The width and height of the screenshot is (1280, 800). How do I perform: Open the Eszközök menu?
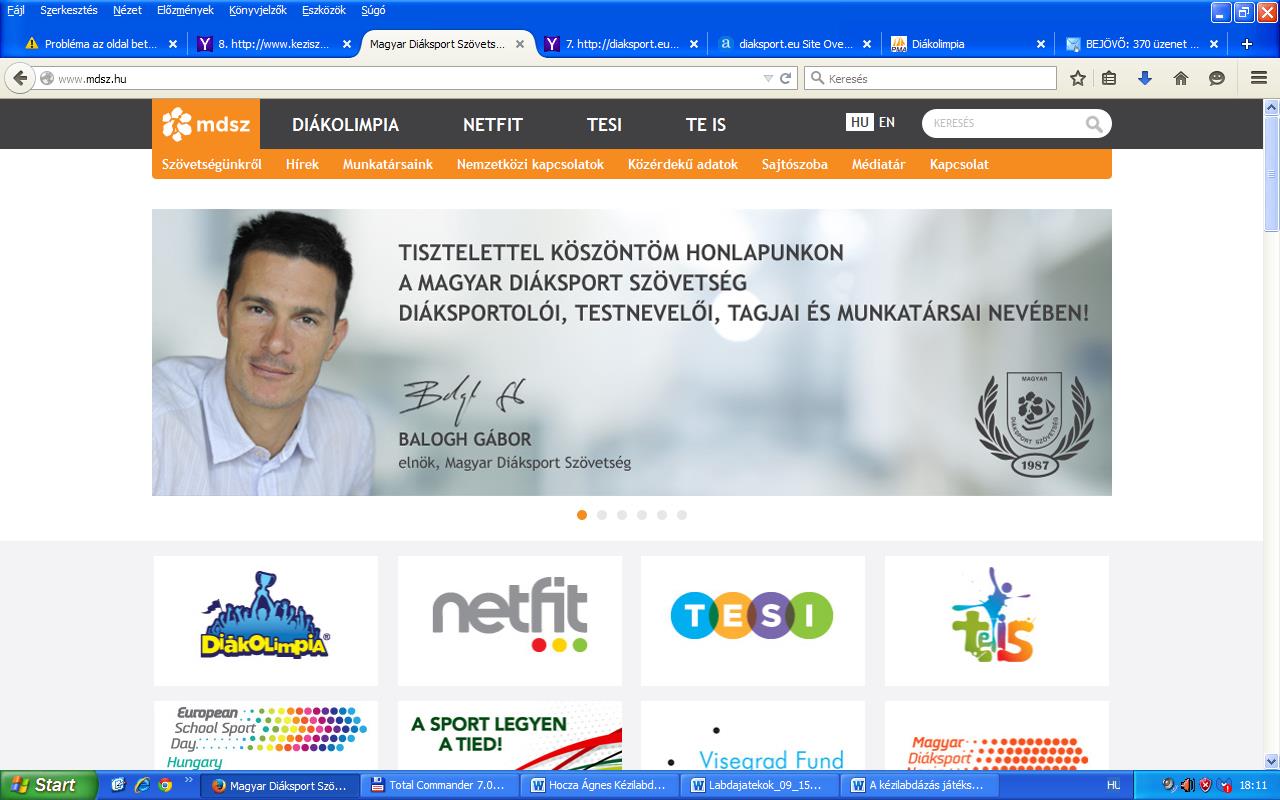[324, 11]
